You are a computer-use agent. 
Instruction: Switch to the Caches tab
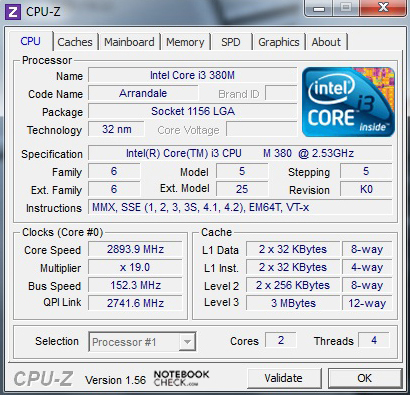pyautogui.click(x=75, y=42)
